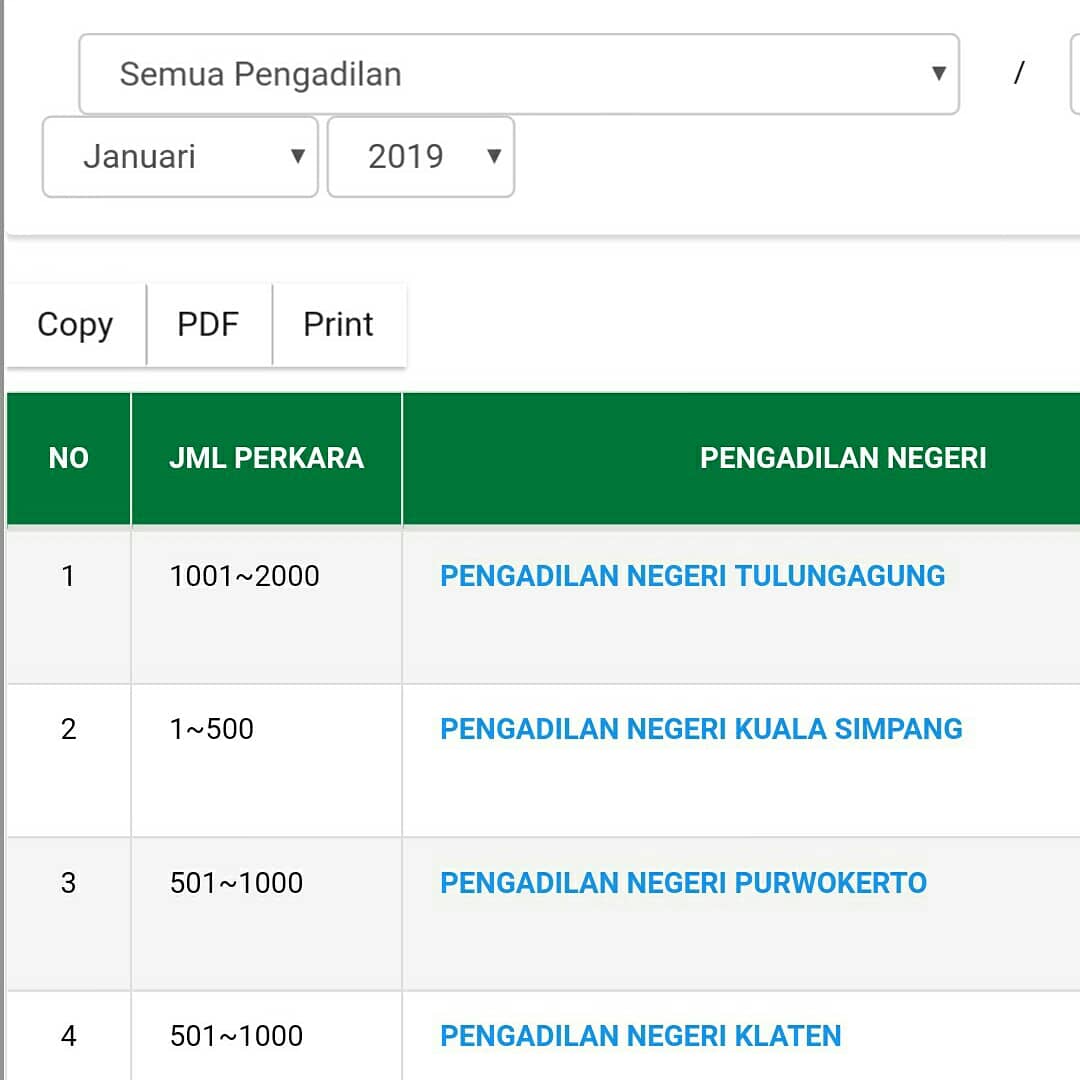Sort by PENGADILAN NEGERI column header
Image resolution: width=1080 pixels, height=1080 pixels.
[x=842, y=458]
